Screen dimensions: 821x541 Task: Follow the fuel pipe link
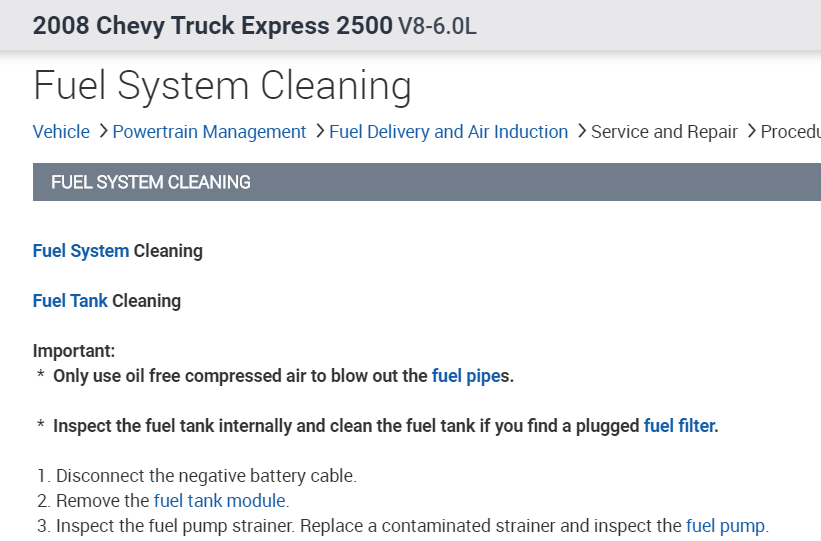[x=465, y=376]
